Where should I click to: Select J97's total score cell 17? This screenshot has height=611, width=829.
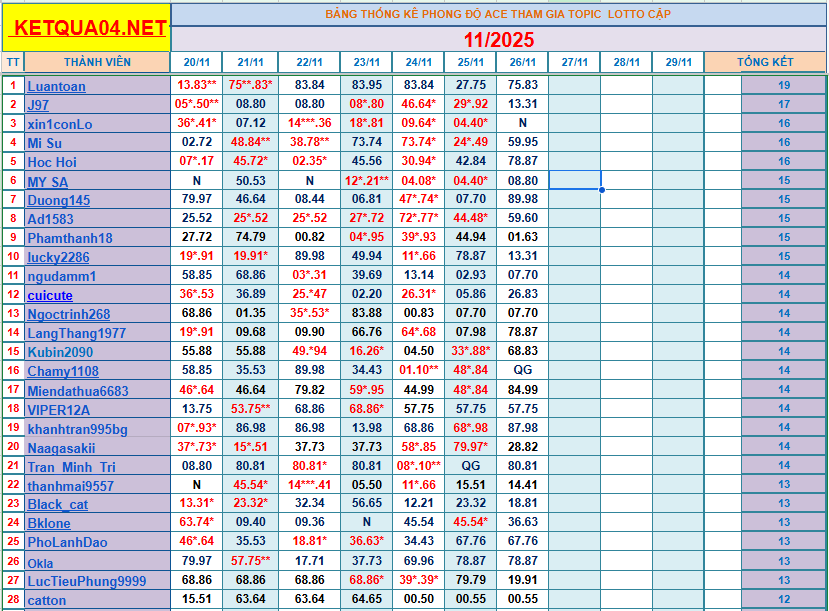[x=783, y=105]
